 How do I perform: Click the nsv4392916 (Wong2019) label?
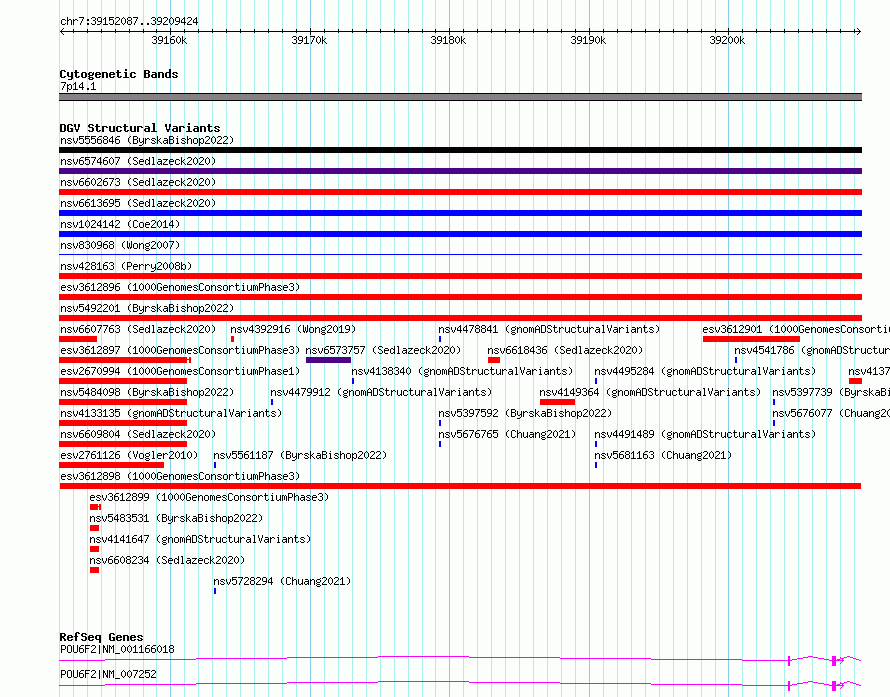pyautogui.click(x=293, y=329)
